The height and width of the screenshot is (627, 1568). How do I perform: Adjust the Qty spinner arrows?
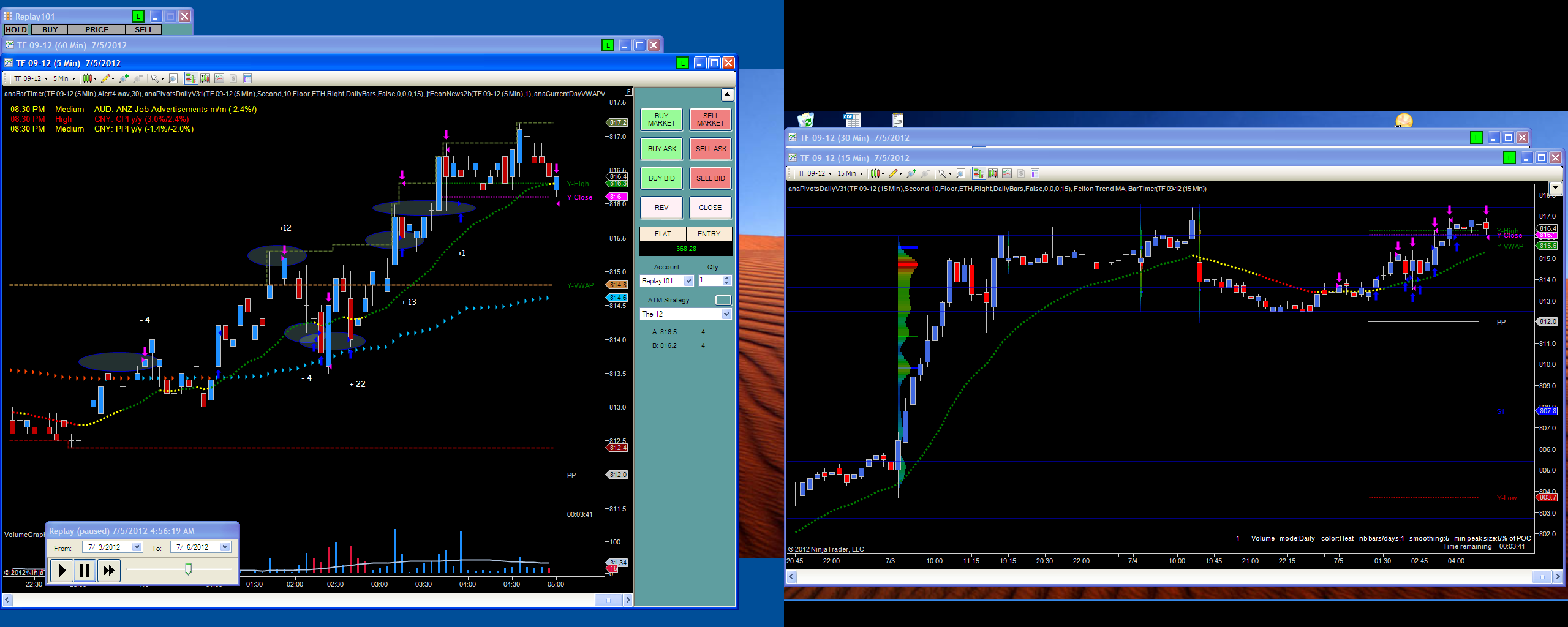(727, 280)
